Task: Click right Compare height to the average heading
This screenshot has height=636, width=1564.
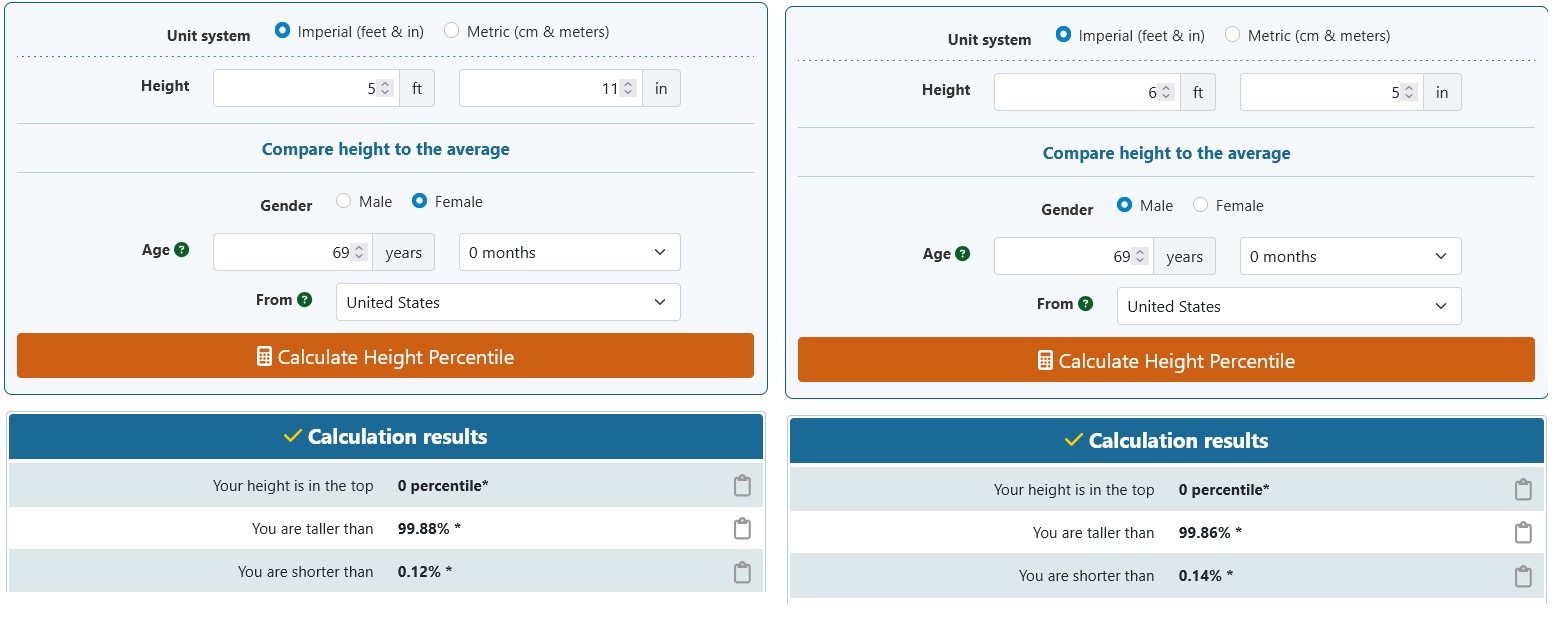Action: click(1167, 153)
